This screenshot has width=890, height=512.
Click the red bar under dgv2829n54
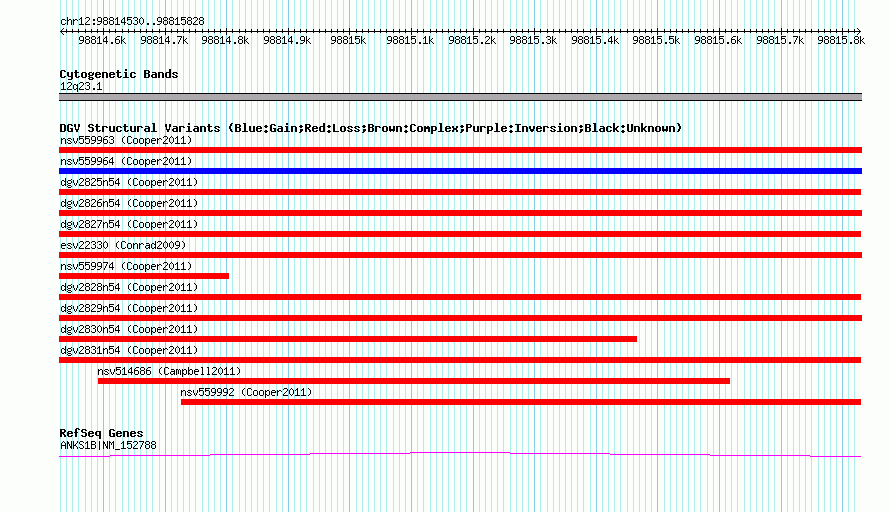(460, 318)
